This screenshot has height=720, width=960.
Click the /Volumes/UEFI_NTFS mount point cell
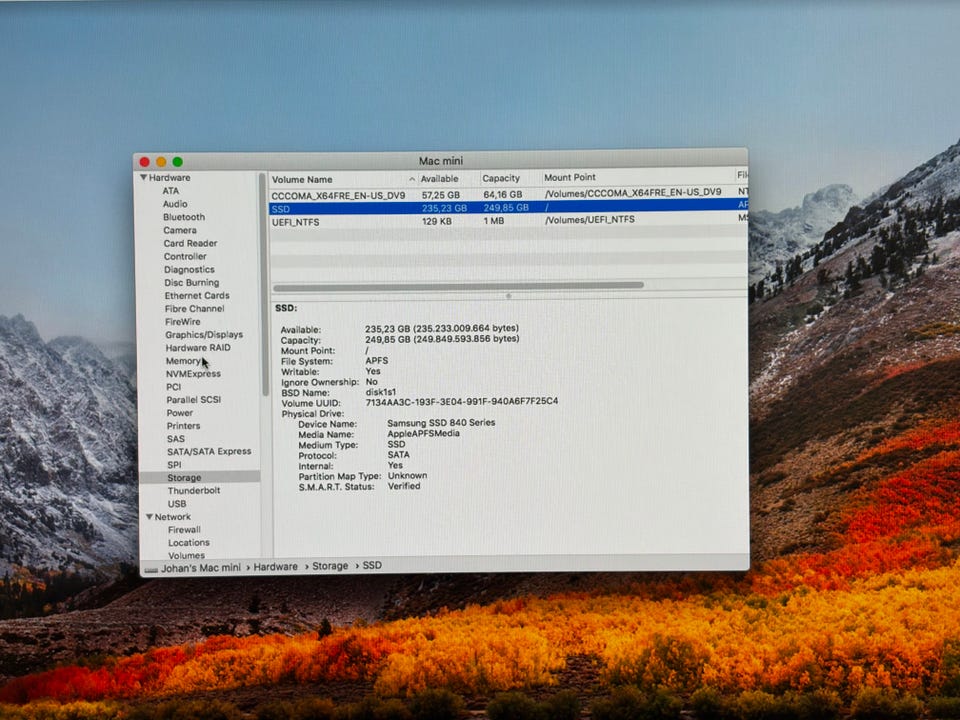[x=590, y=219]
